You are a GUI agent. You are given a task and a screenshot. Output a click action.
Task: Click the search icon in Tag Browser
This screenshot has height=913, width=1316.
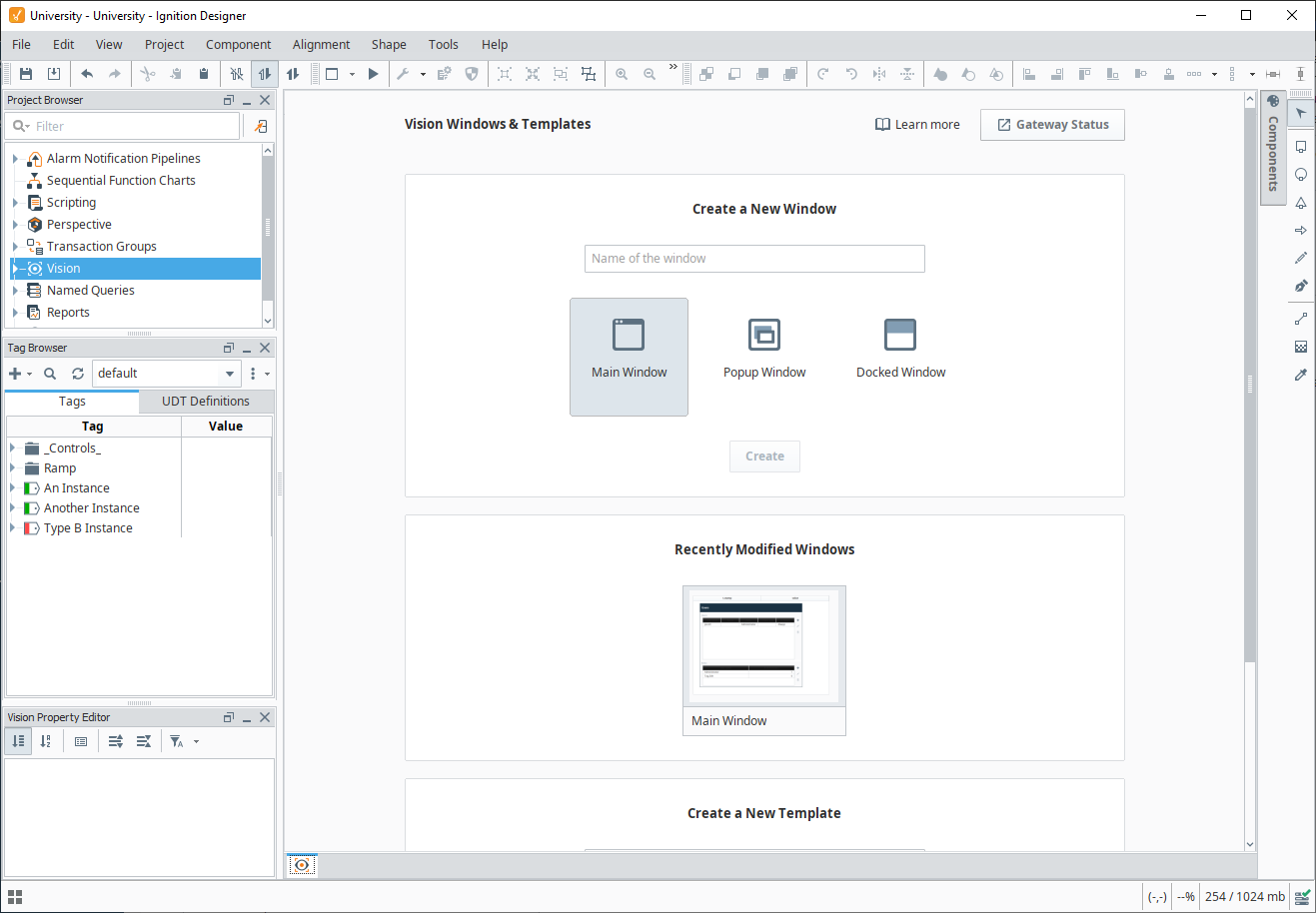(50, 374)
